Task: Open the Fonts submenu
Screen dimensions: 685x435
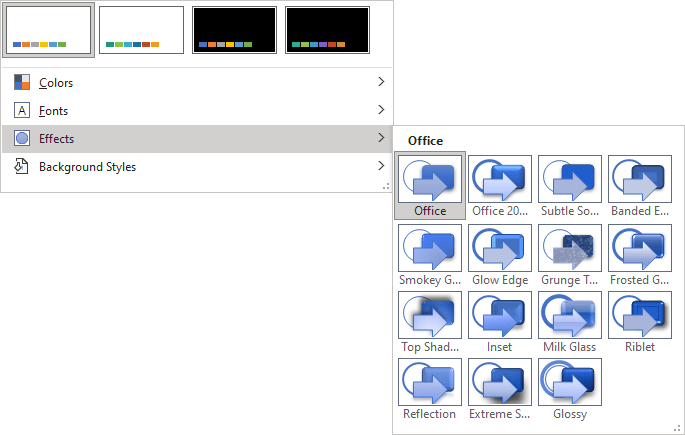Action: (197, 110)
